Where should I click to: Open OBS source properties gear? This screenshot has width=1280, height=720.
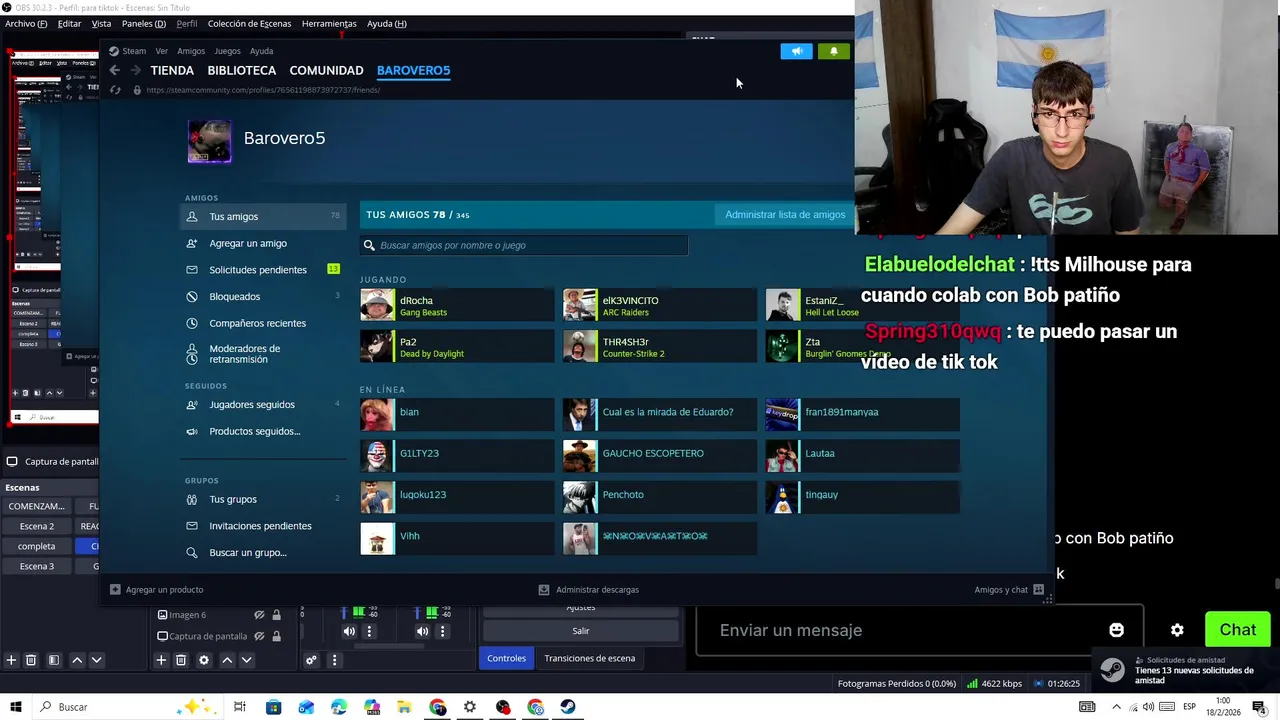point(204,660)
